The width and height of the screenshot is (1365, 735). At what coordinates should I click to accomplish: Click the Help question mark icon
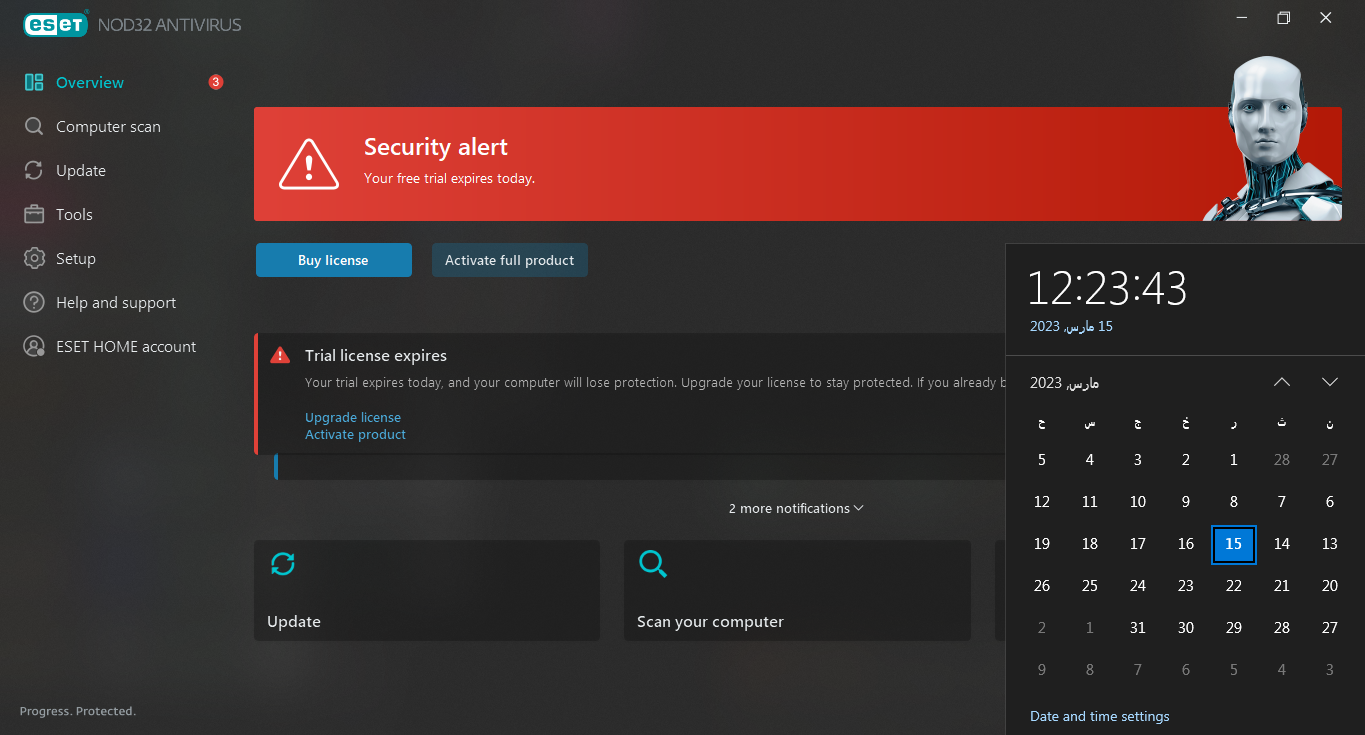click(34, 303)
